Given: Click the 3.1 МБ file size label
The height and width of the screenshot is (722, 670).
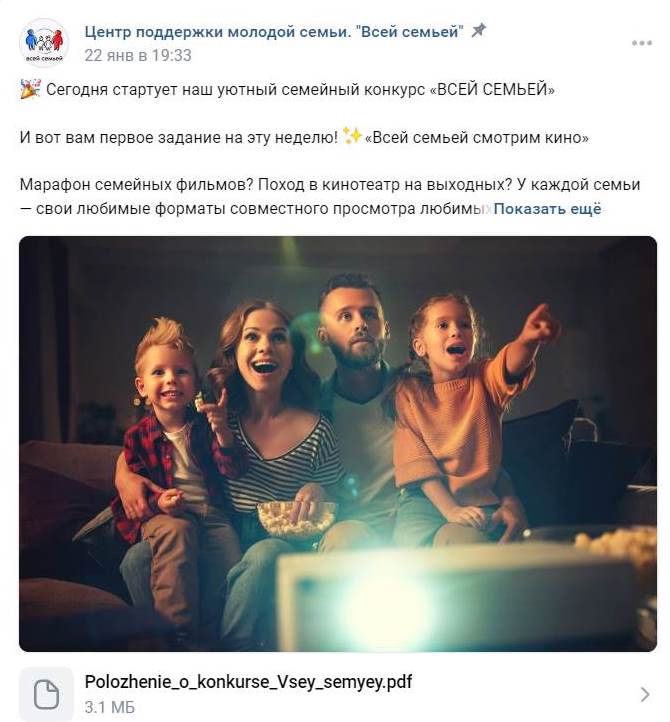Looking at the screenshot, I should 110,707.
